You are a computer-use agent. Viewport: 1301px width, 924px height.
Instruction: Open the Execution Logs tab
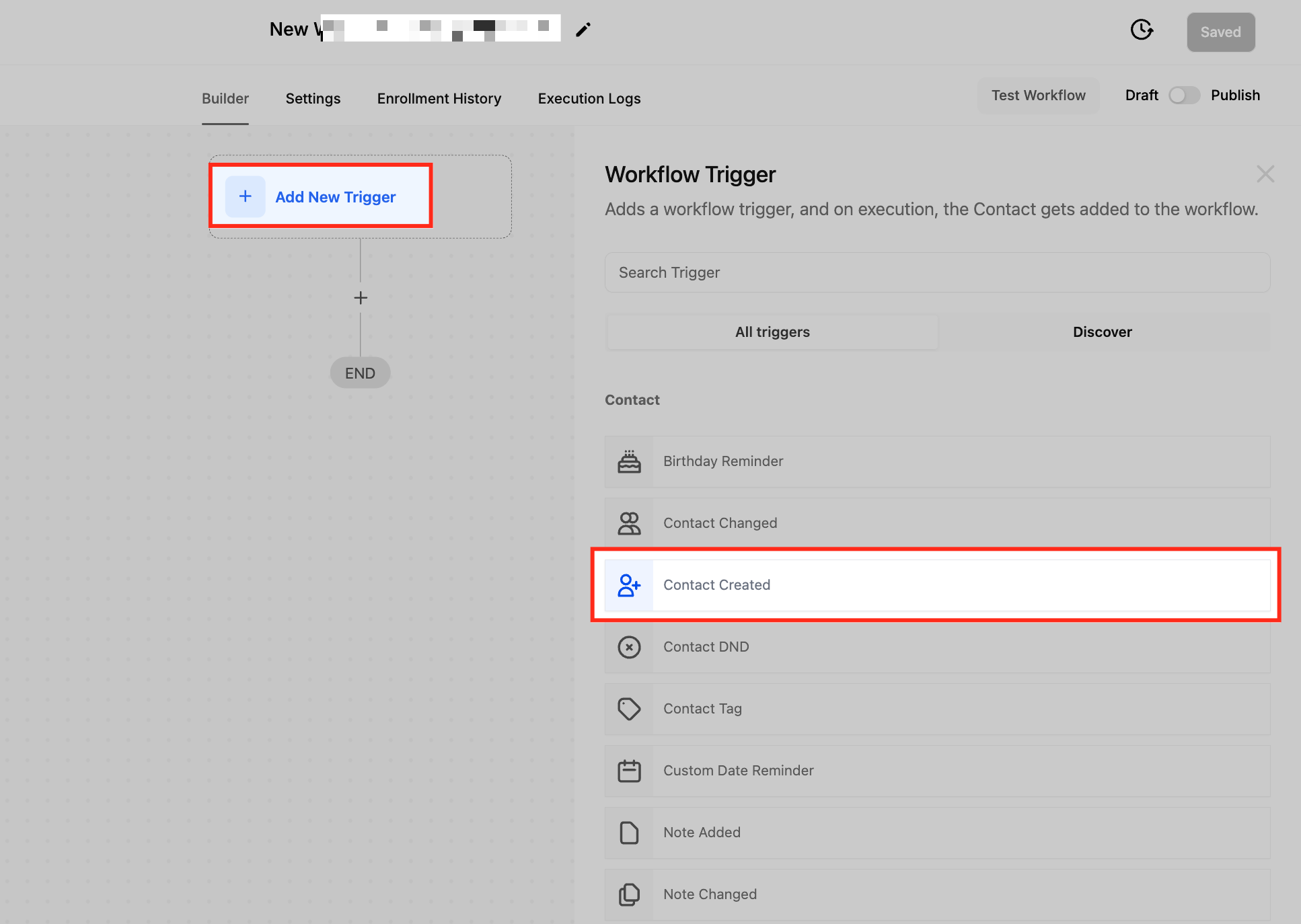589,99
